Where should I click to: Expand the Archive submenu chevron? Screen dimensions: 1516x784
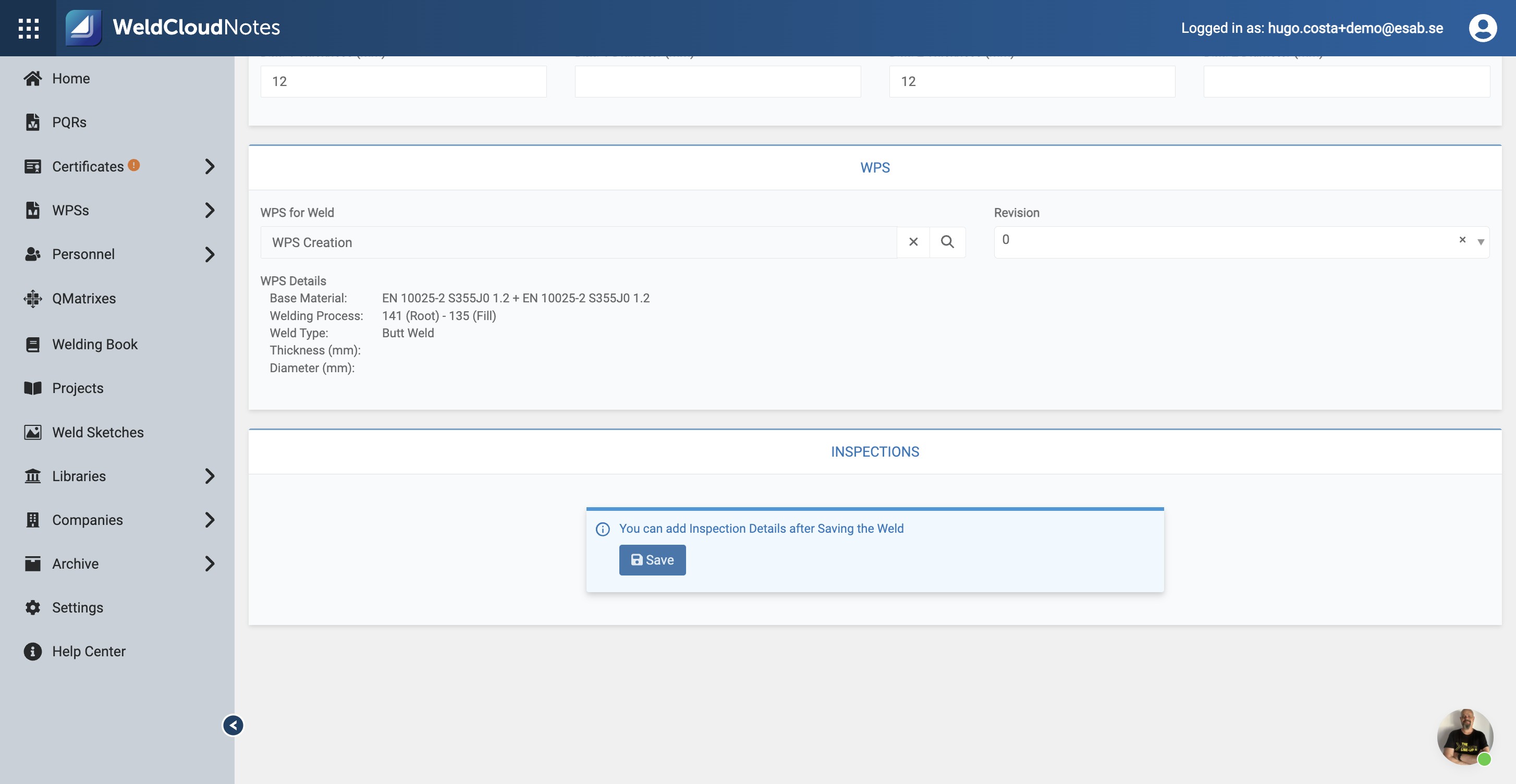[210, 563]
